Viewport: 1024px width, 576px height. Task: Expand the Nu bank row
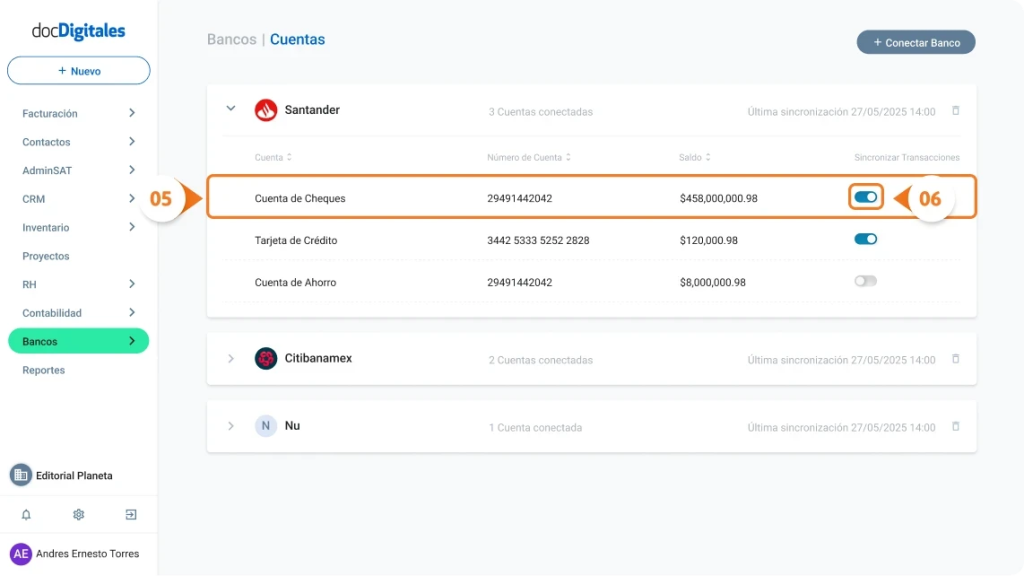coord(231,426)
